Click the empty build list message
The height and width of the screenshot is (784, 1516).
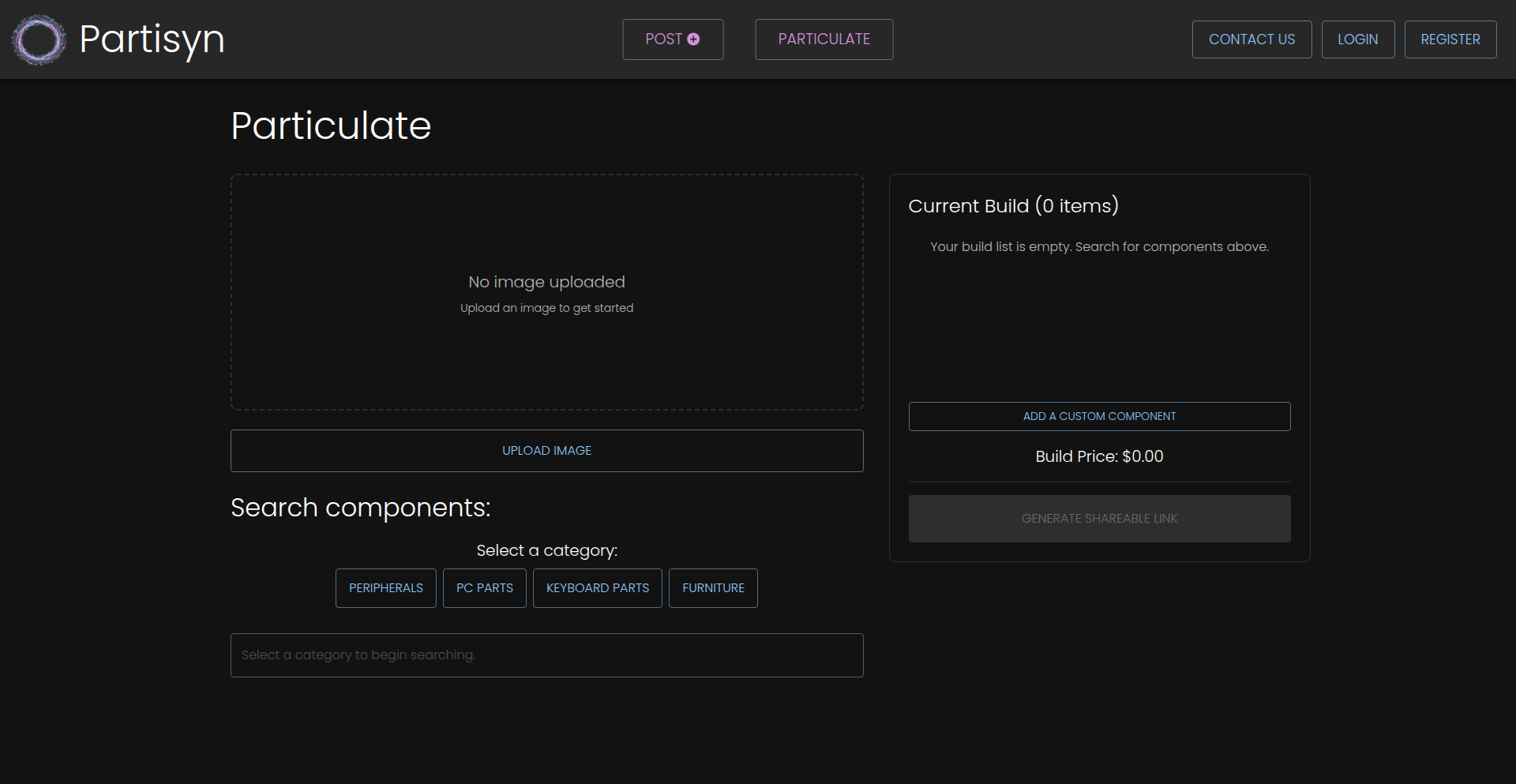1099,247
